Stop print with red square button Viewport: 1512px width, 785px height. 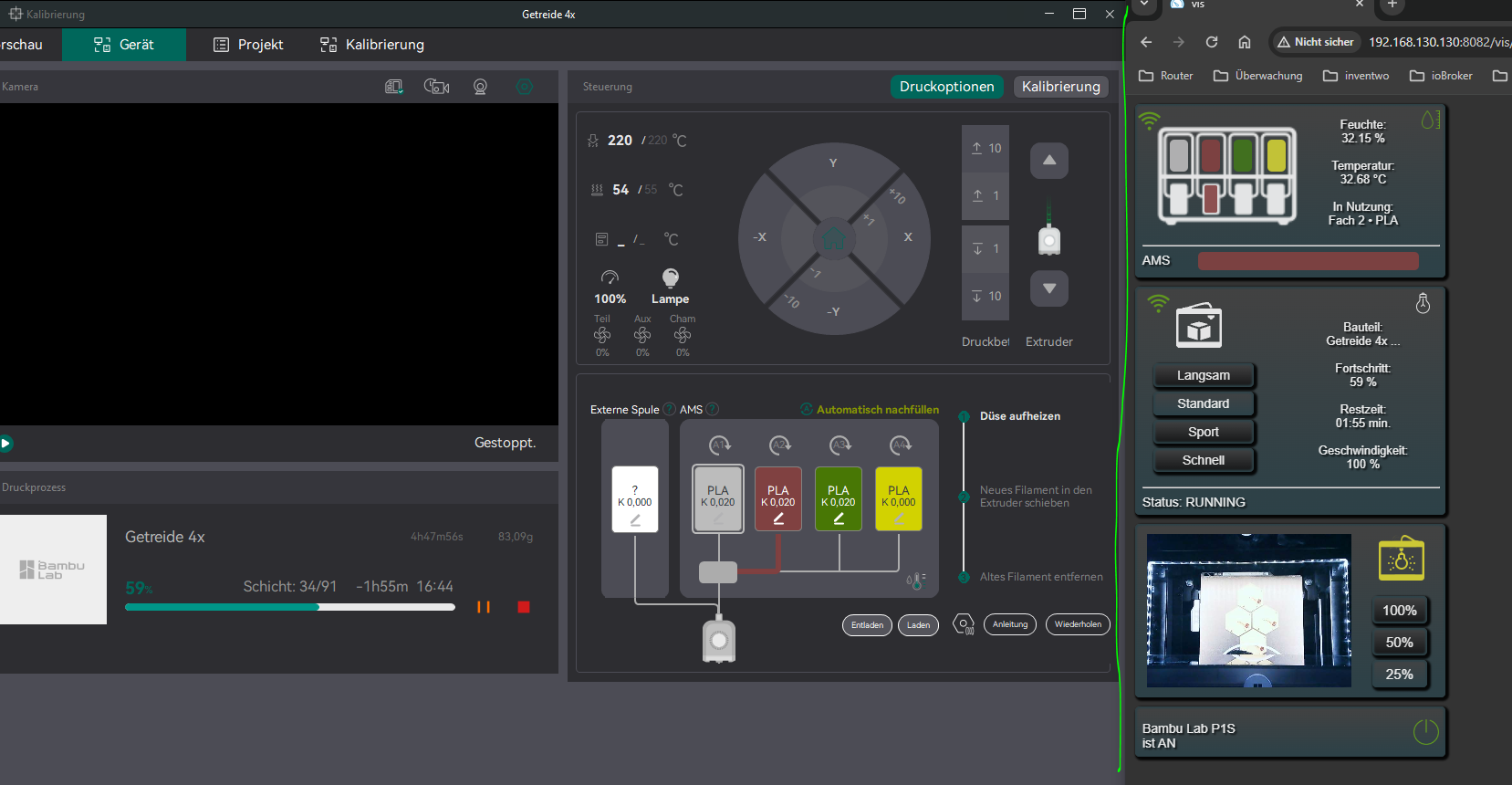click(x=524, y=607)
